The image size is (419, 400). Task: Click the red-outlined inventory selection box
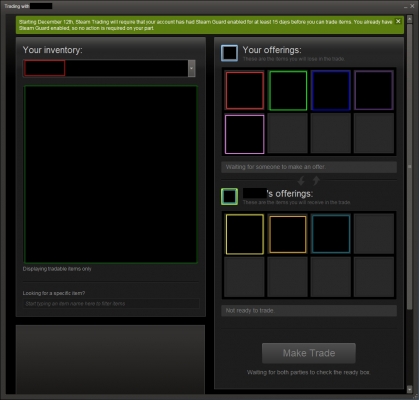pos(45,68)
